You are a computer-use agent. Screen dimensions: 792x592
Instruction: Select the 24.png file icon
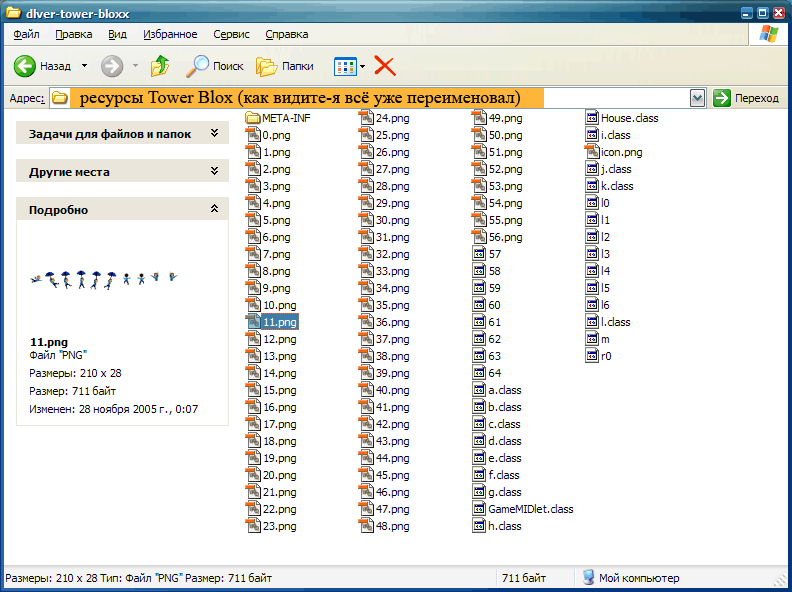[366, 118]
